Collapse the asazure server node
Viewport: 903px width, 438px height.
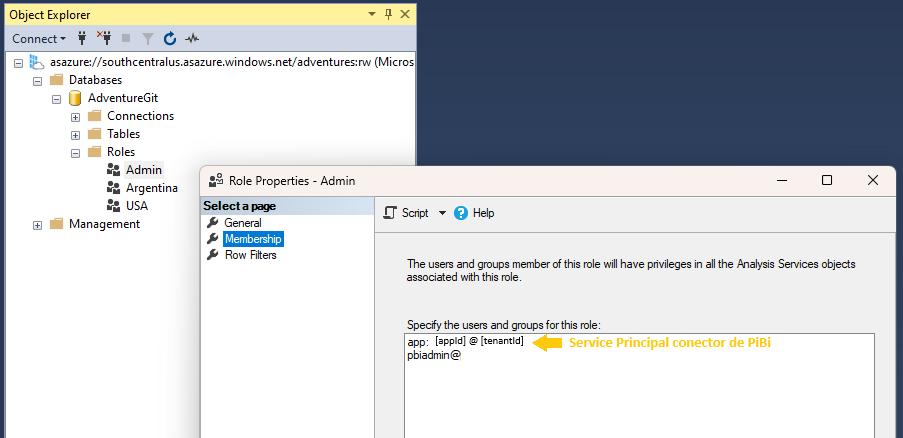coord(18,63)
